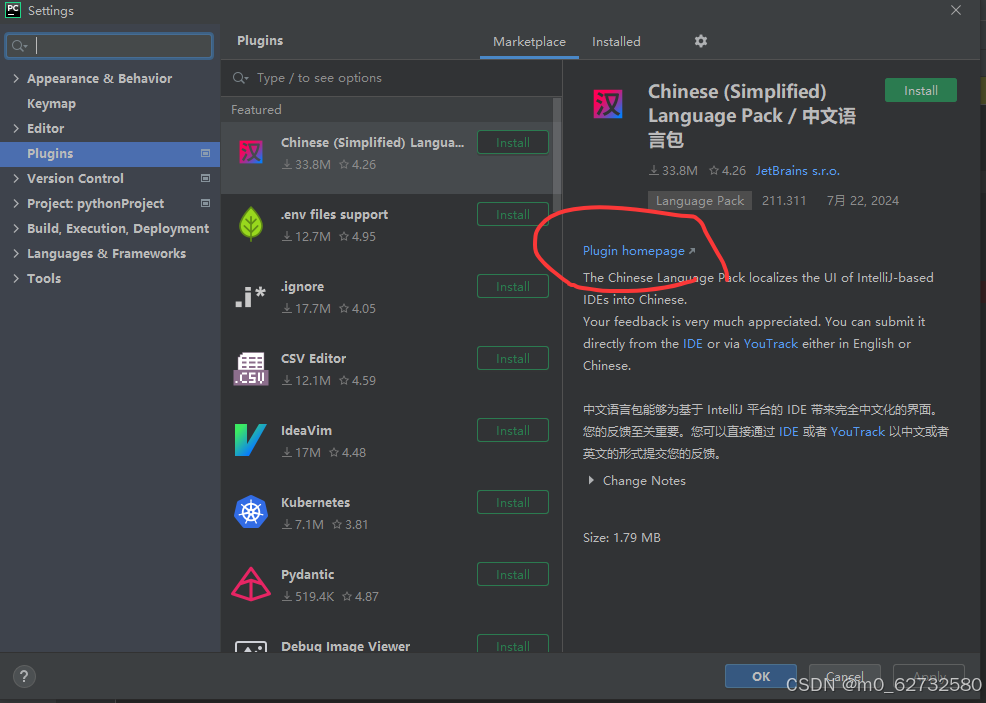Focus the settings search field
The width and height of the screenshot is (986, 703).
coord(109,46)
